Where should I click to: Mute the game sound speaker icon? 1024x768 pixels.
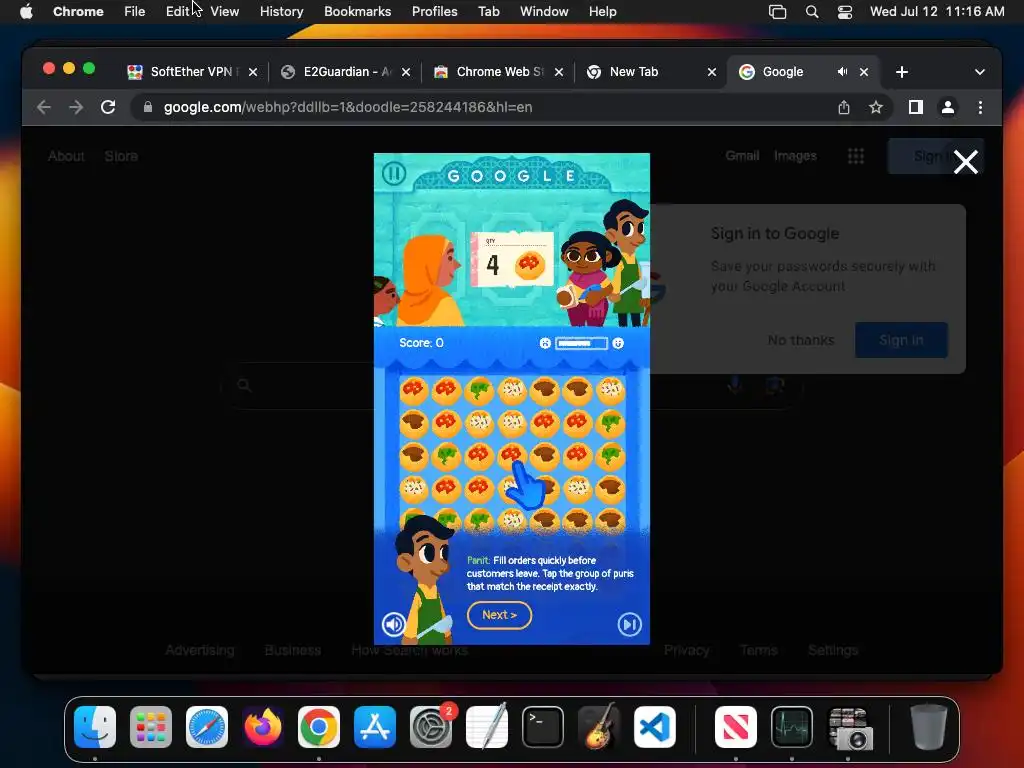pyautogui.click(x=394, y=625)
